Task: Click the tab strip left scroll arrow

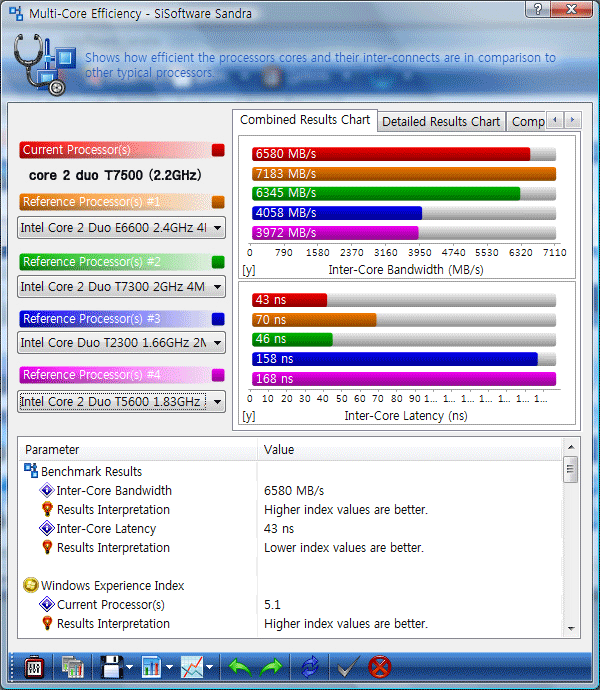Action: point(555,120)
